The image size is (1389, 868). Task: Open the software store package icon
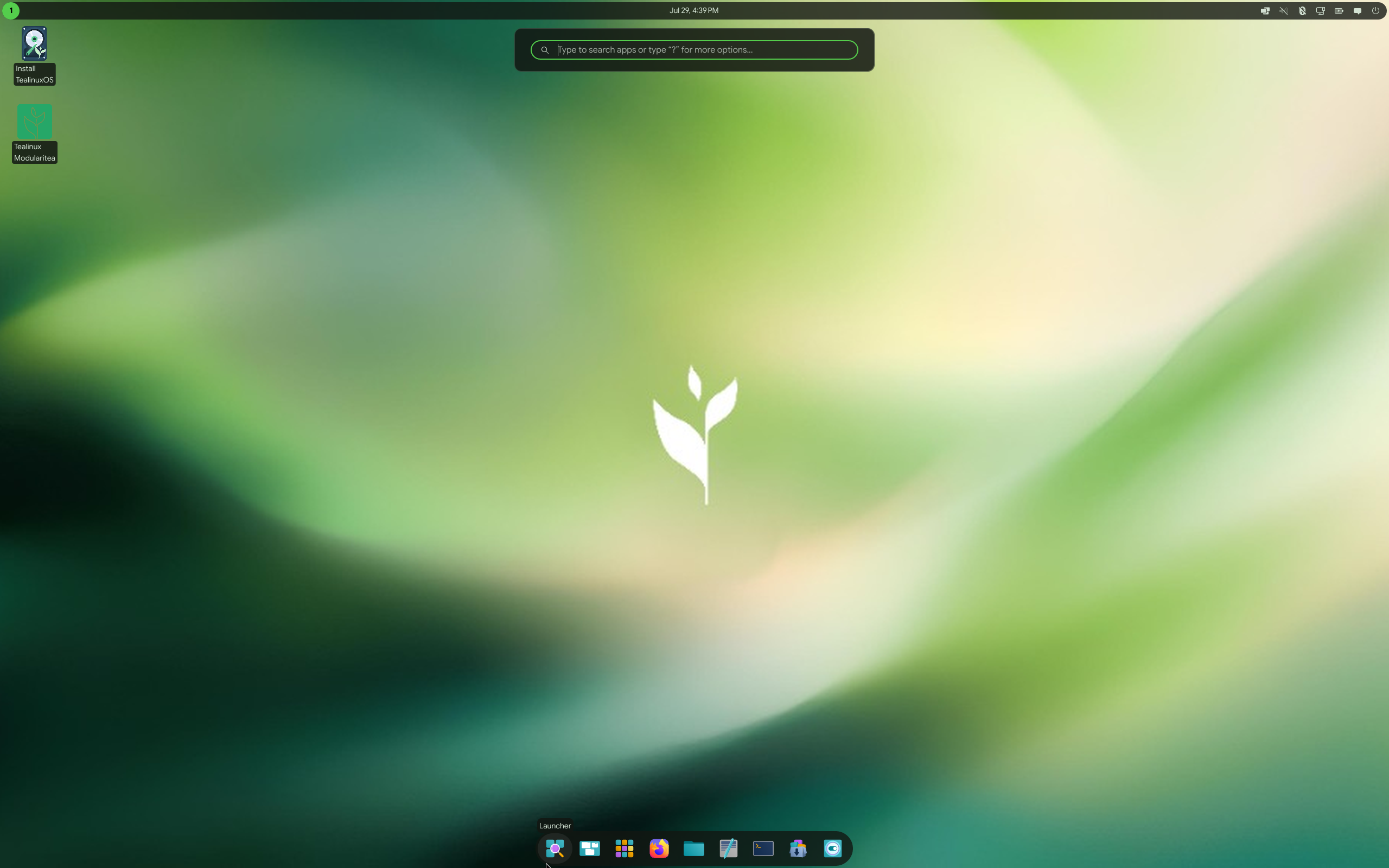(x=798, y=848)
